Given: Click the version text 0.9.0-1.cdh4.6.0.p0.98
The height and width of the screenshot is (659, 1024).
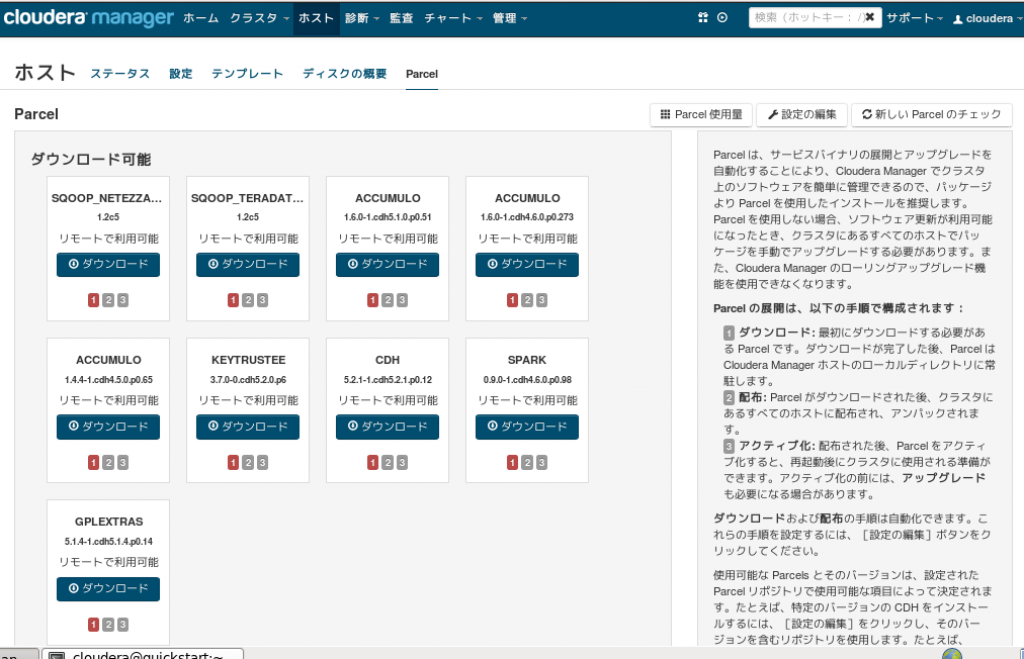Looking at the screenshot, I should point(527,379).
